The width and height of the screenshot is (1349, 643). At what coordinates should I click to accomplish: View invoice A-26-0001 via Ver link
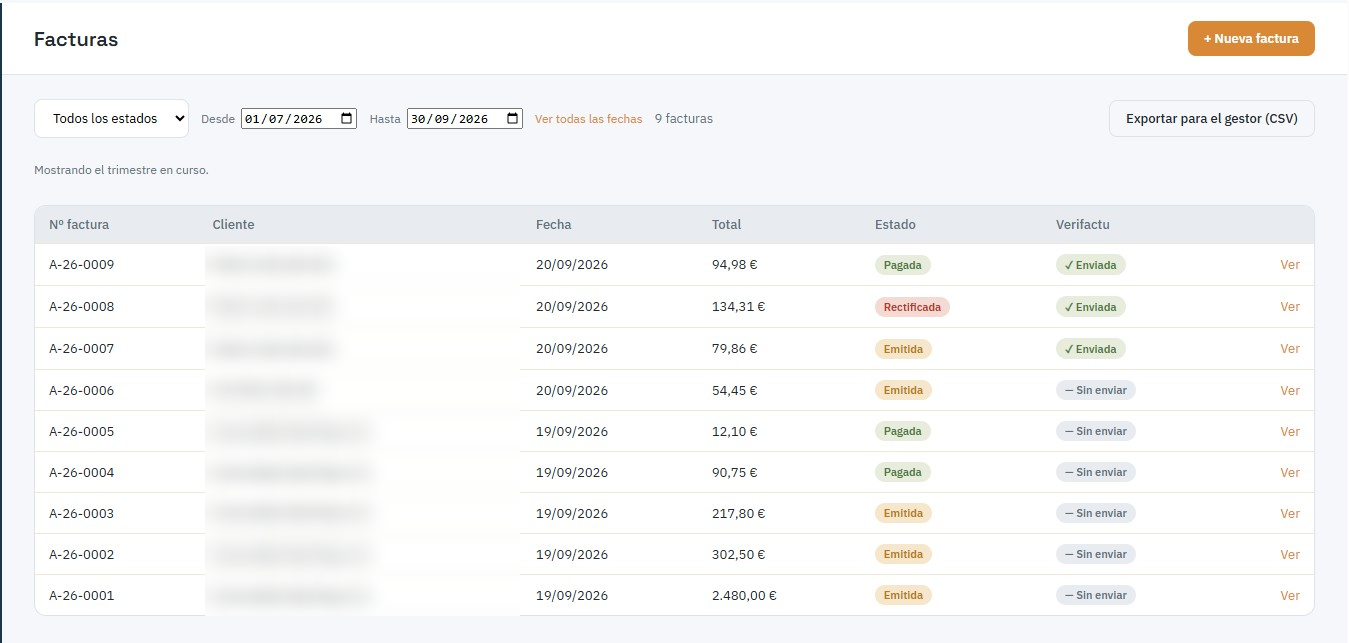pos(1290,595)
